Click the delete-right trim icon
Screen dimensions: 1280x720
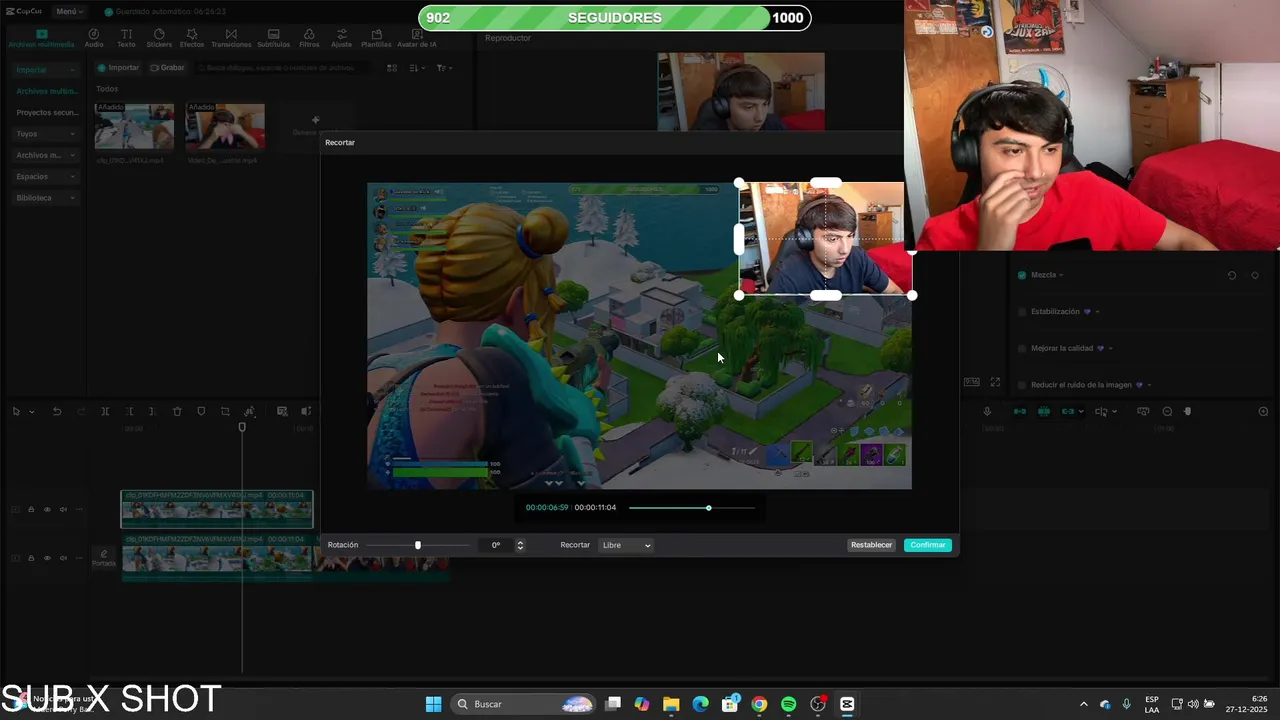(152, 411)
